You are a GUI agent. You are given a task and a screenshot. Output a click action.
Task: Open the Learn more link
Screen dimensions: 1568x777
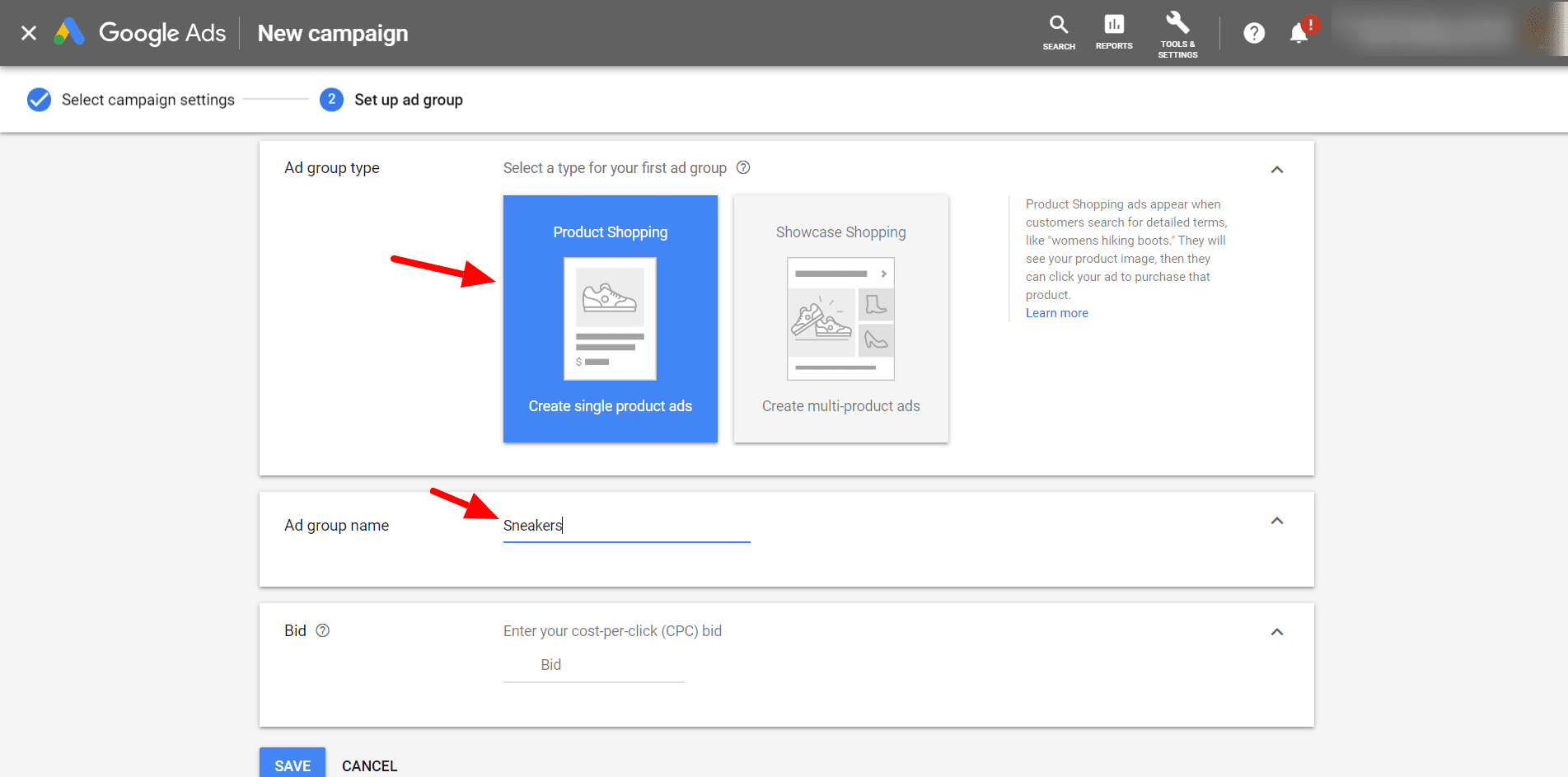coord(1056,313)
